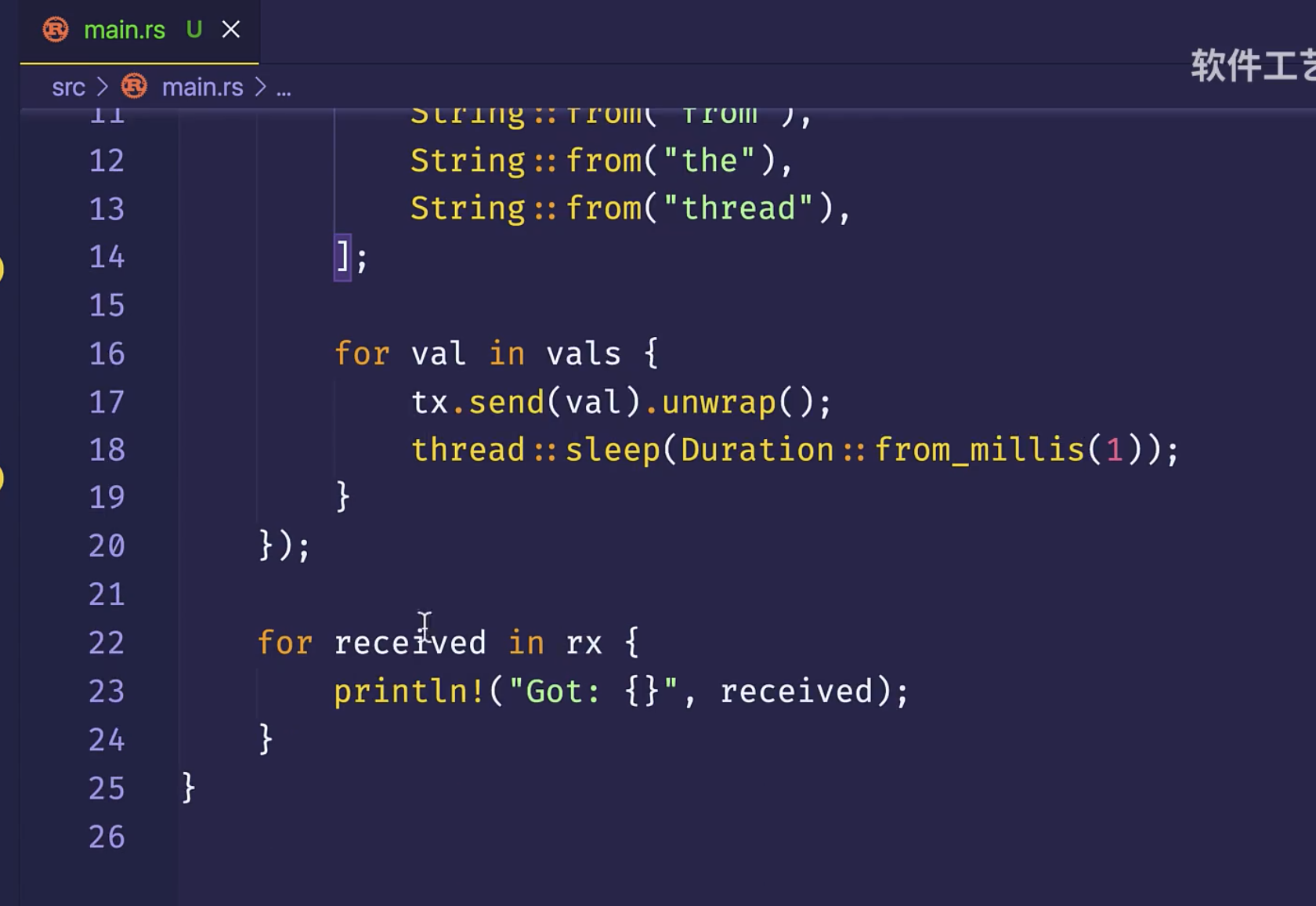Screen dimensions: 1316x906
Task: Expand the ellipsis breadcrumb symbol list
Action: pyautogui.click(x=284, y=88)
